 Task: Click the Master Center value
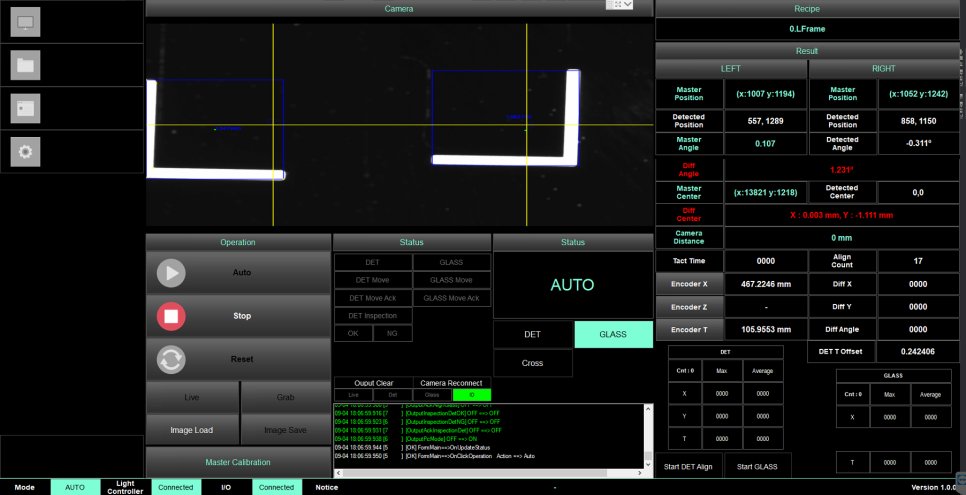coord(766,192)
